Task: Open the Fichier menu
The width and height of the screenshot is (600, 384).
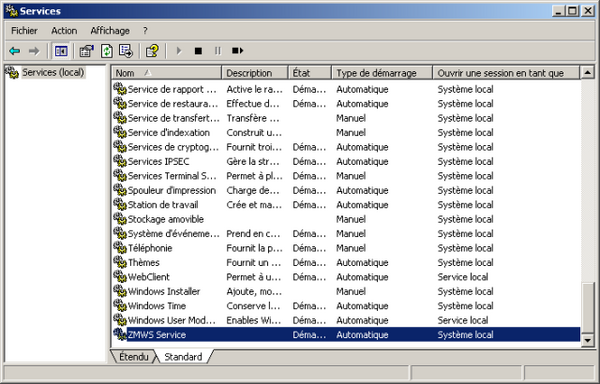Action: (x=24, y=31)
